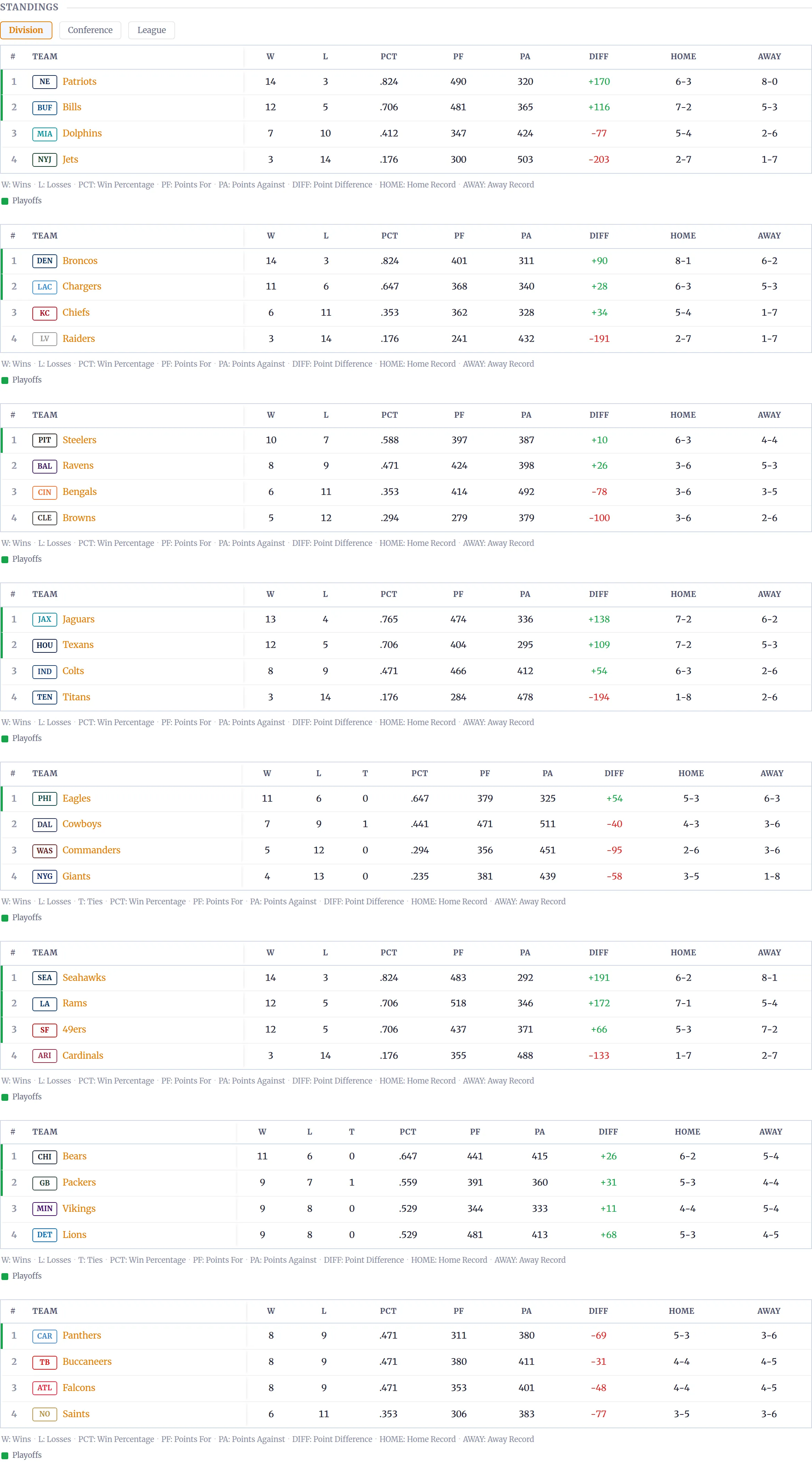Viewport: 812px width, 1462px height.
Task: Open the Cowboys team link
Action: [x=82, y=824]
